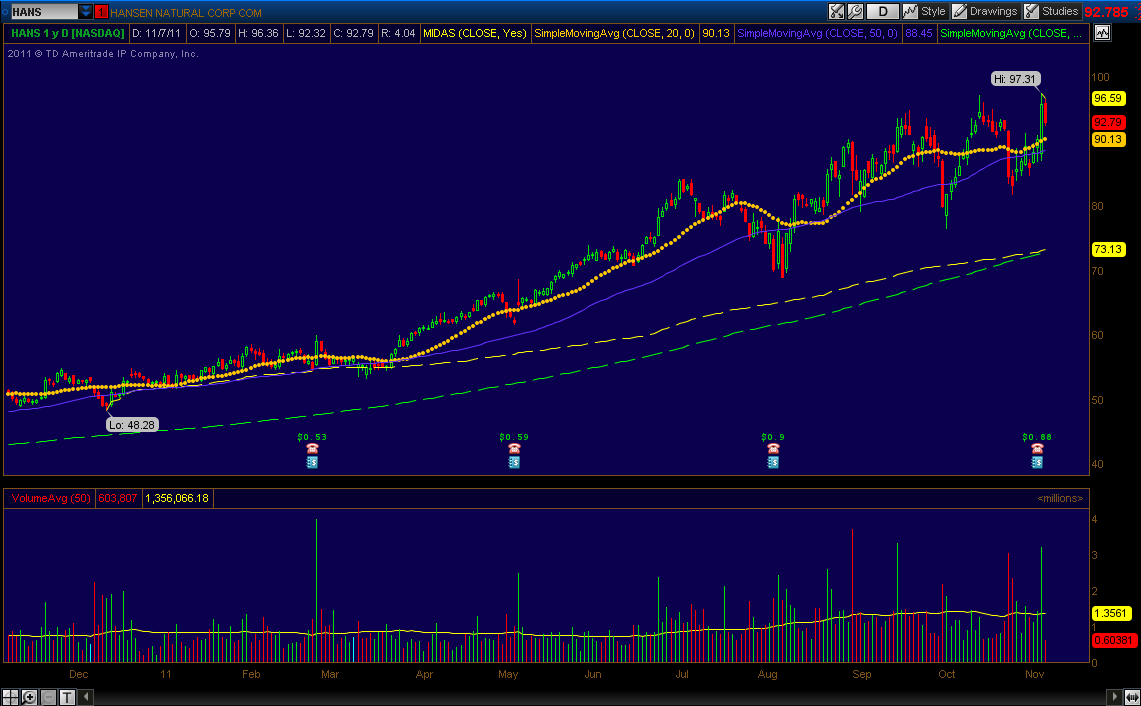Open the Studies menu
The image size is (1141, 706).
click(x=1051, y=12)
